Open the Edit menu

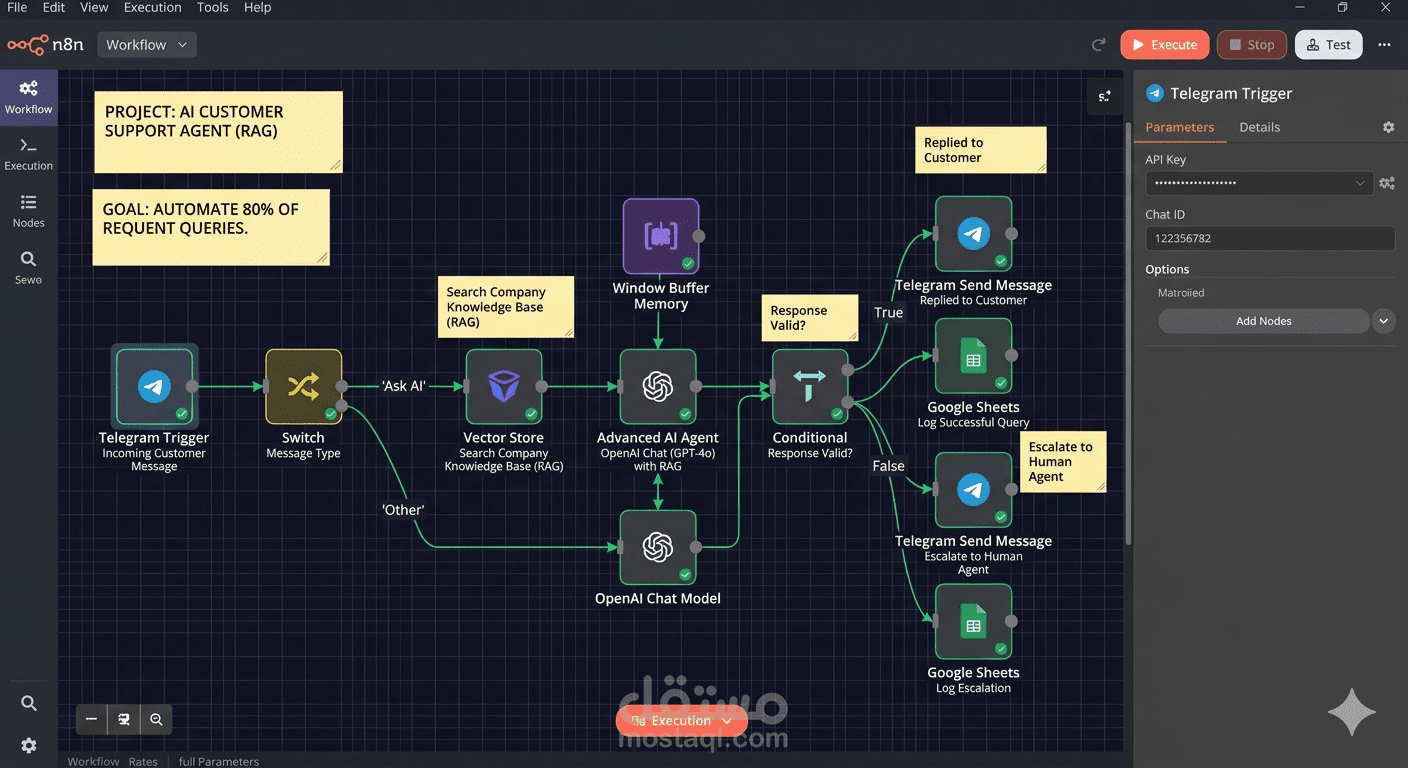(54, 7)
